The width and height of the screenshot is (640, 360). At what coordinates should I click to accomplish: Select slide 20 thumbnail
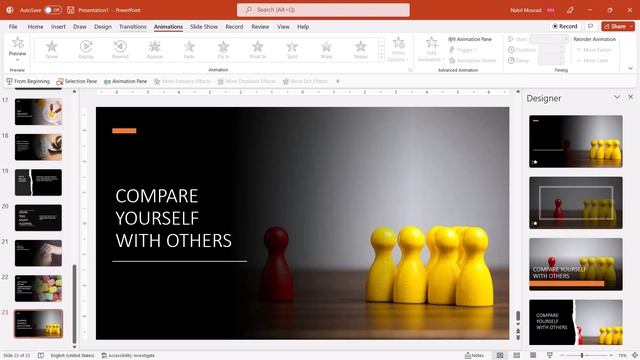[38, 218]
